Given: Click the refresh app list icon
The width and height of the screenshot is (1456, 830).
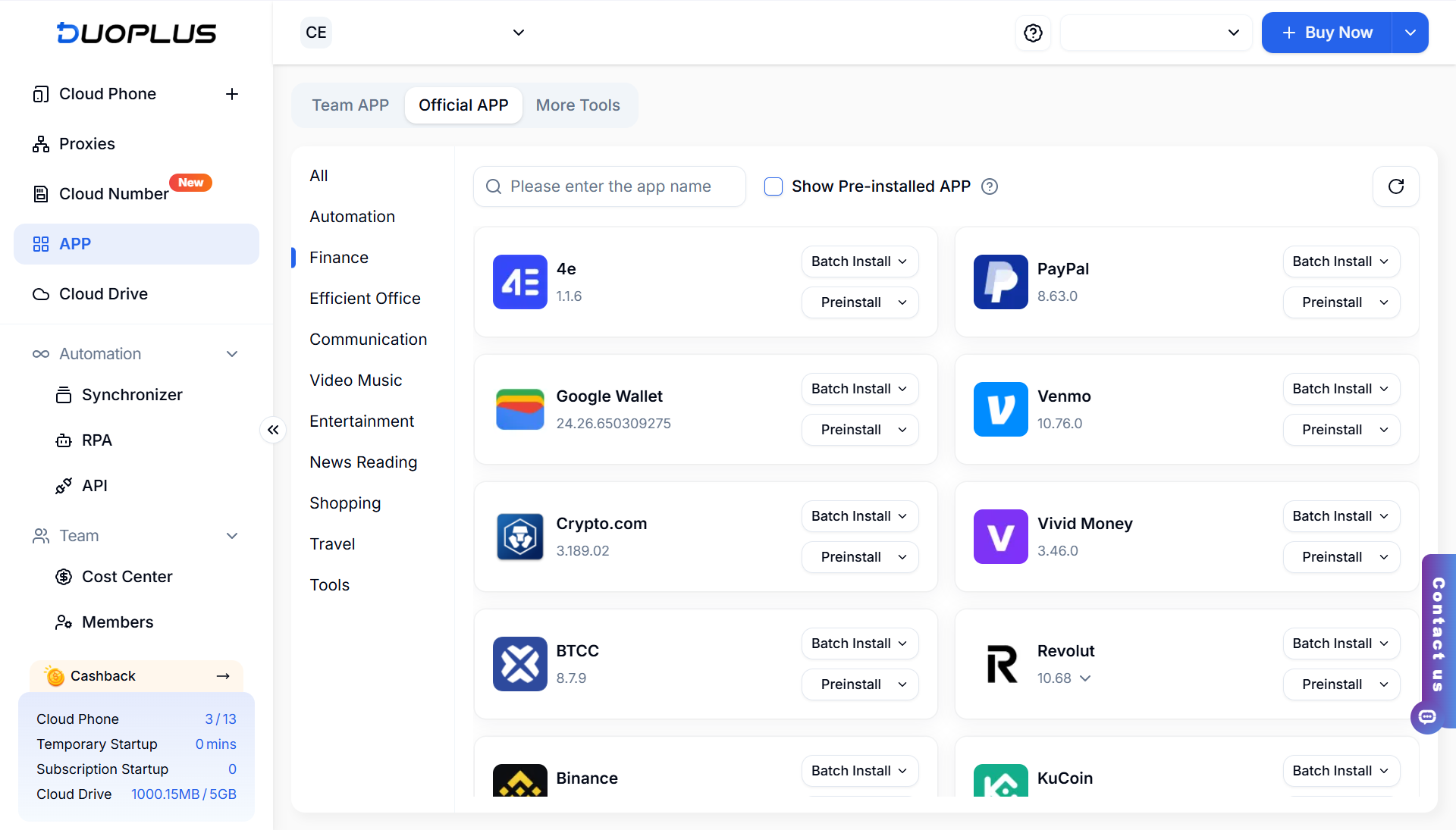Looking at the screenshot, I should point(1395,186).
